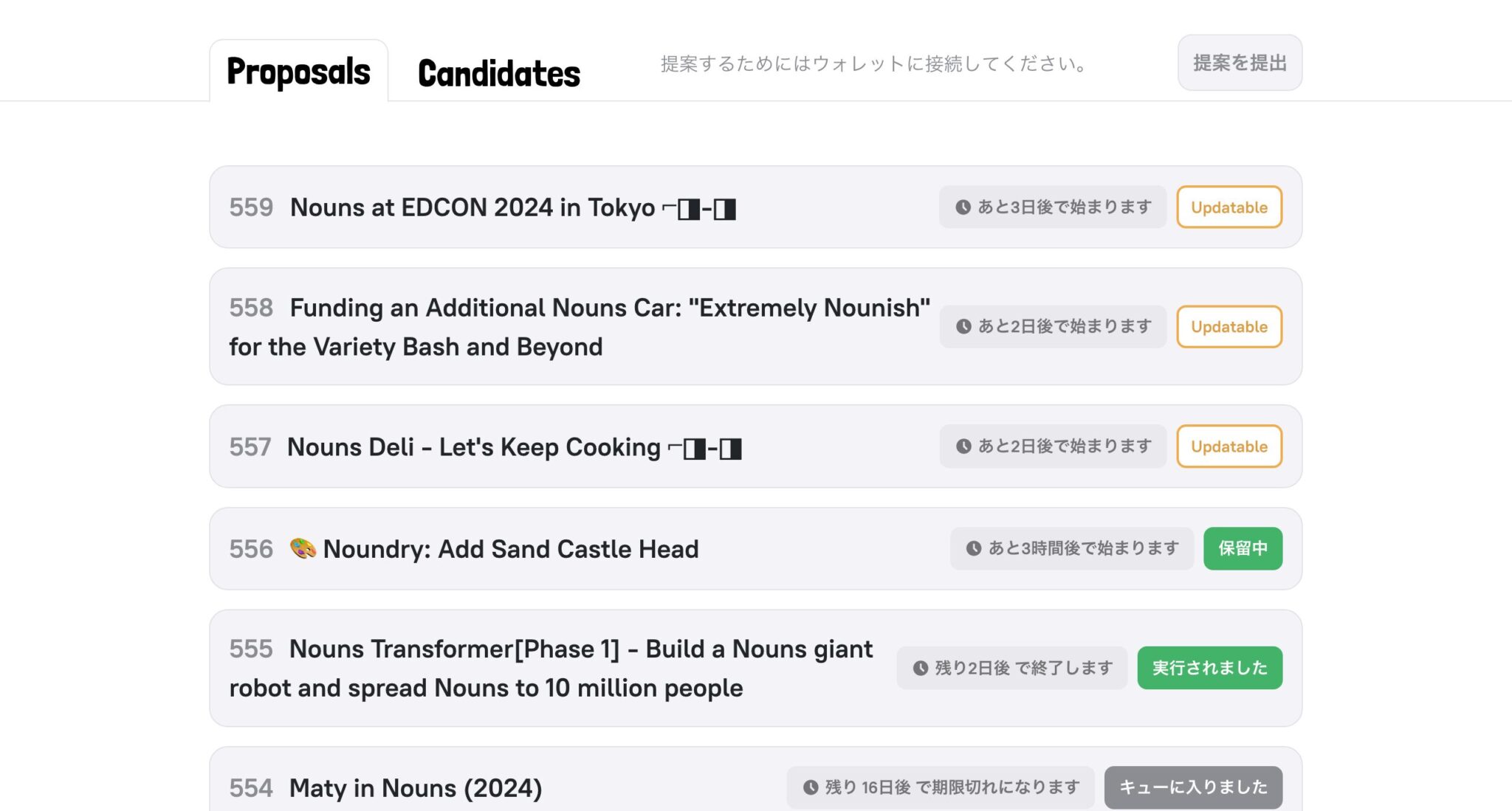Click the Updatable badge on proposal 559
This screenshot has height=811, width=1512.
(x=1228, y=207)
